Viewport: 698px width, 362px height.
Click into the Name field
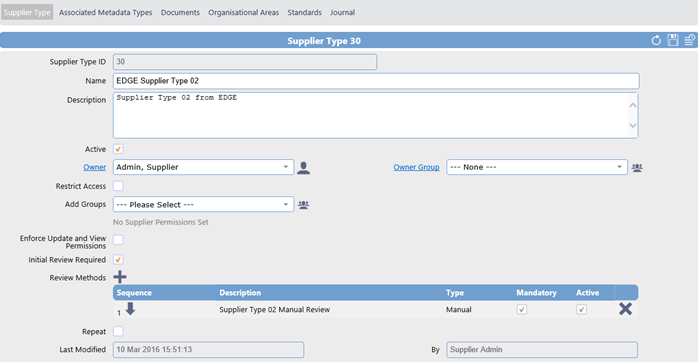[376, 81]
